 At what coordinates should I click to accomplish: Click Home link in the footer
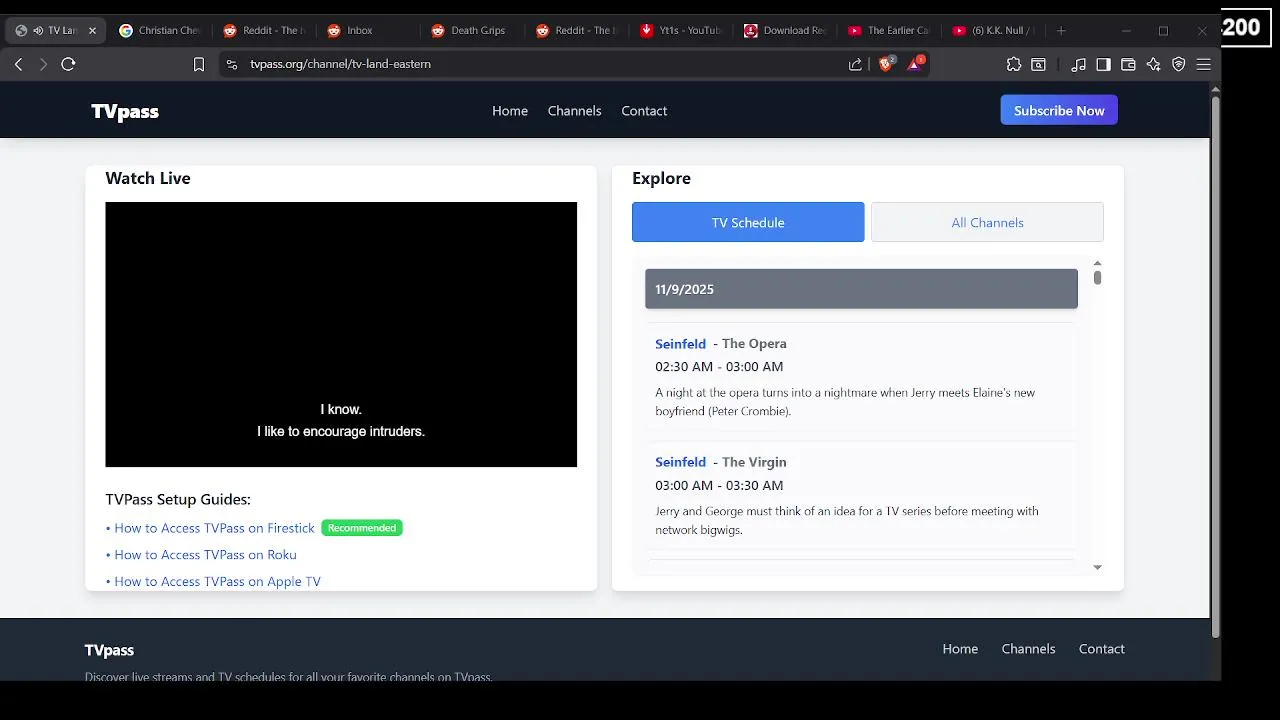click(960, 649)
